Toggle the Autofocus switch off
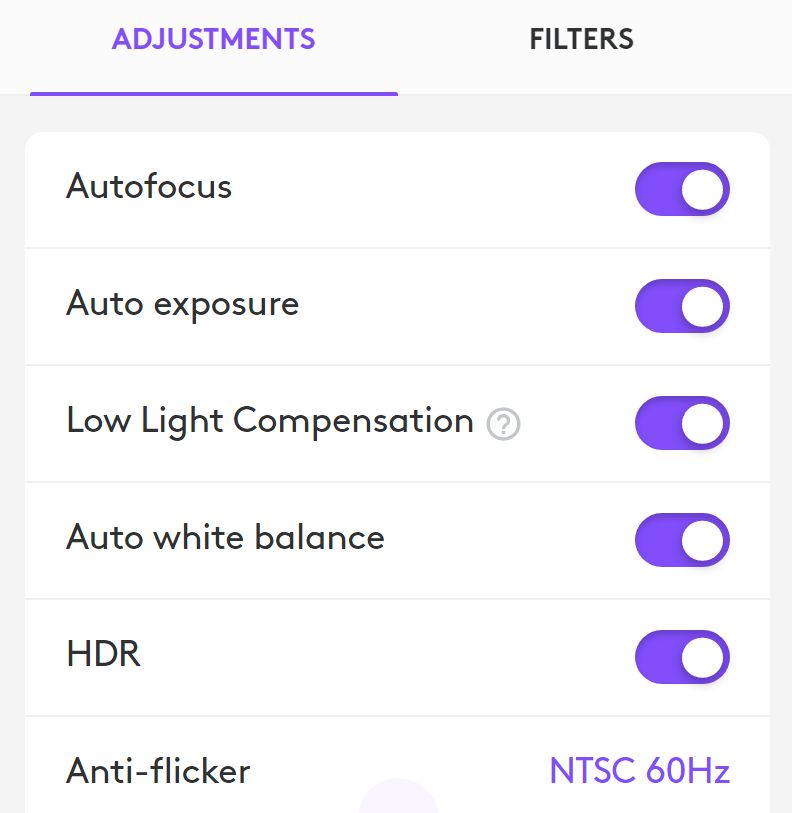 [682, 189]
